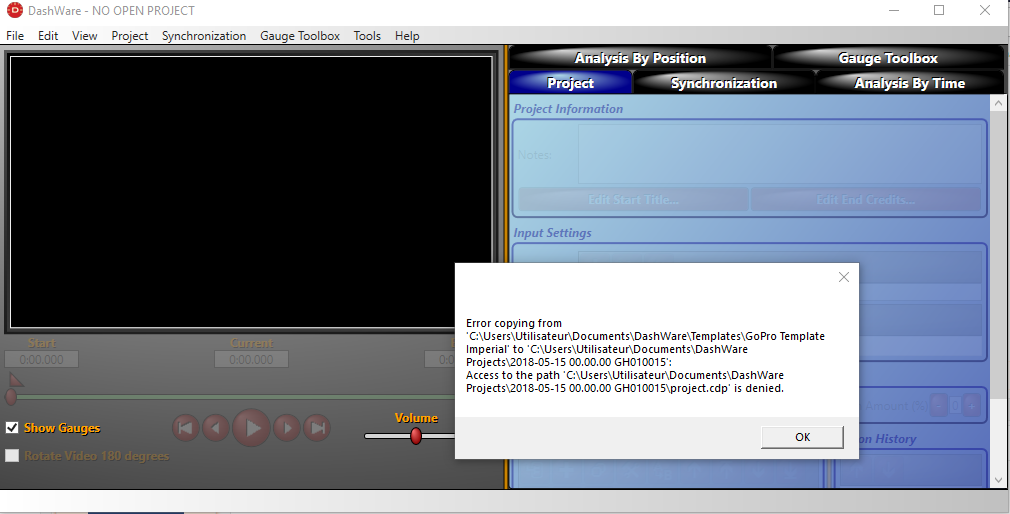The height and width of the screenshot is (514, 1010).
Task: Click the Amount minus stepper button
Action: [939, 406]
